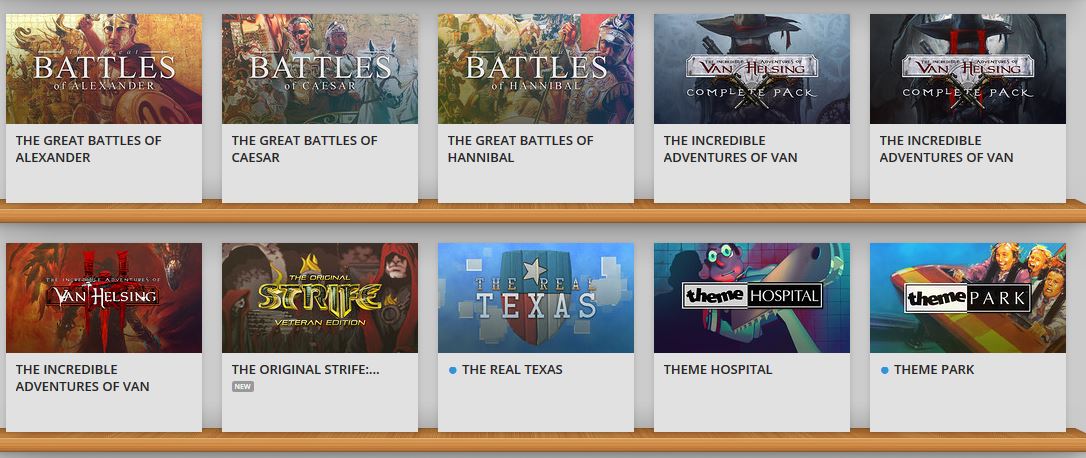Open The Great Battles of Alexander cover art

tap(104, 69)
